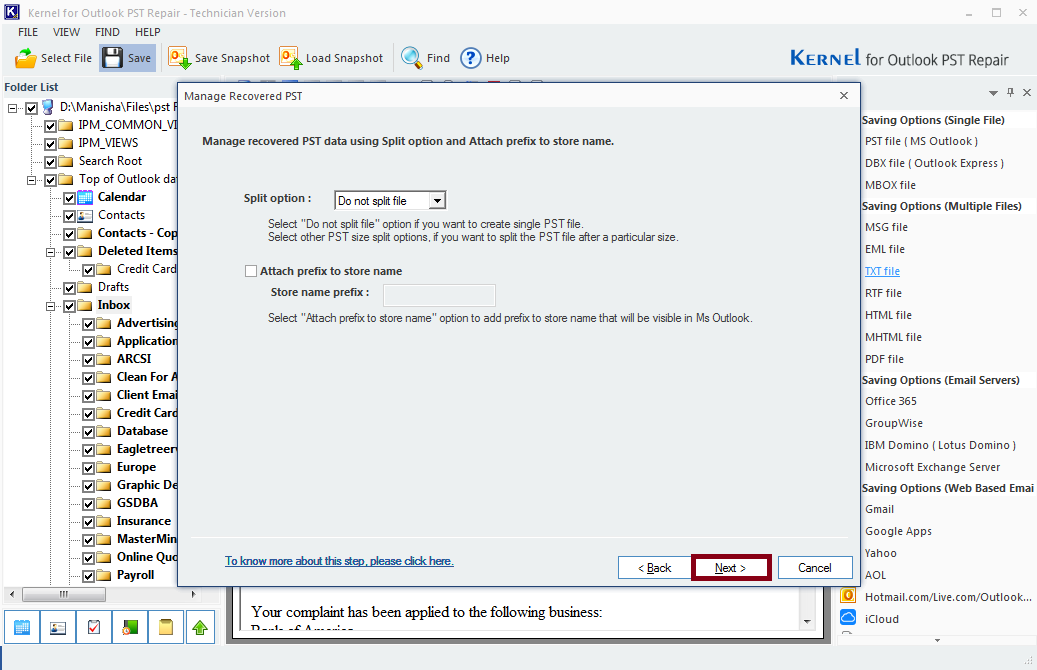The image size is (1037, 670).
Task: Click the Load Snapshot toolbar icon
Action: [x=291, y=58]
